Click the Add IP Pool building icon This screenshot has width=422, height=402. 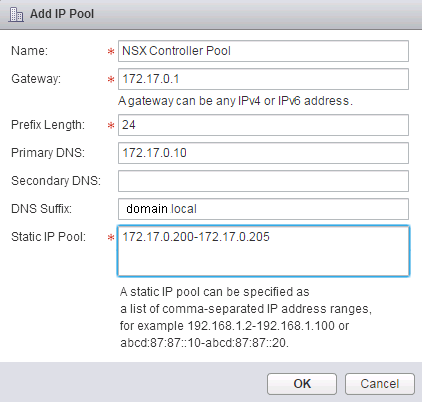pyautogui.click(x=16, y=15)
